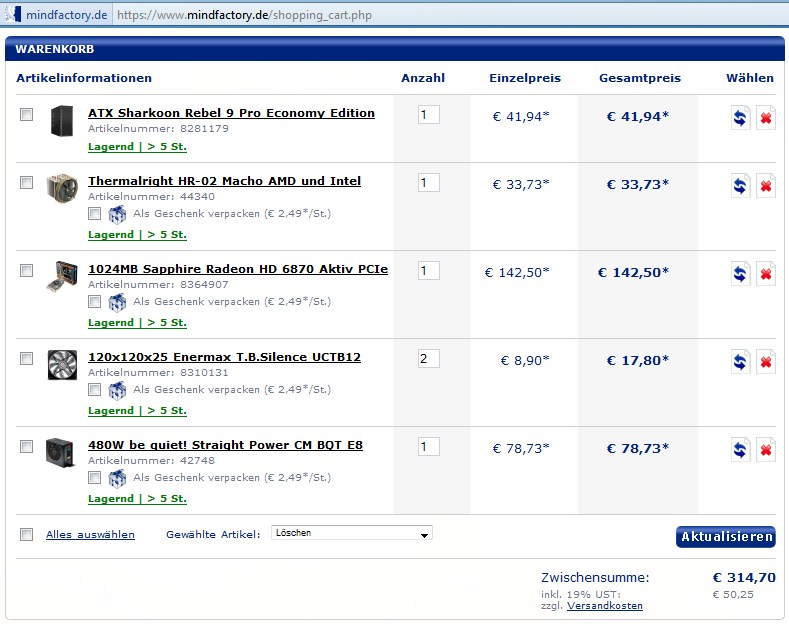Open be quiet! power supply thumbnail
789x624 pixels.
tap(60, 452)
